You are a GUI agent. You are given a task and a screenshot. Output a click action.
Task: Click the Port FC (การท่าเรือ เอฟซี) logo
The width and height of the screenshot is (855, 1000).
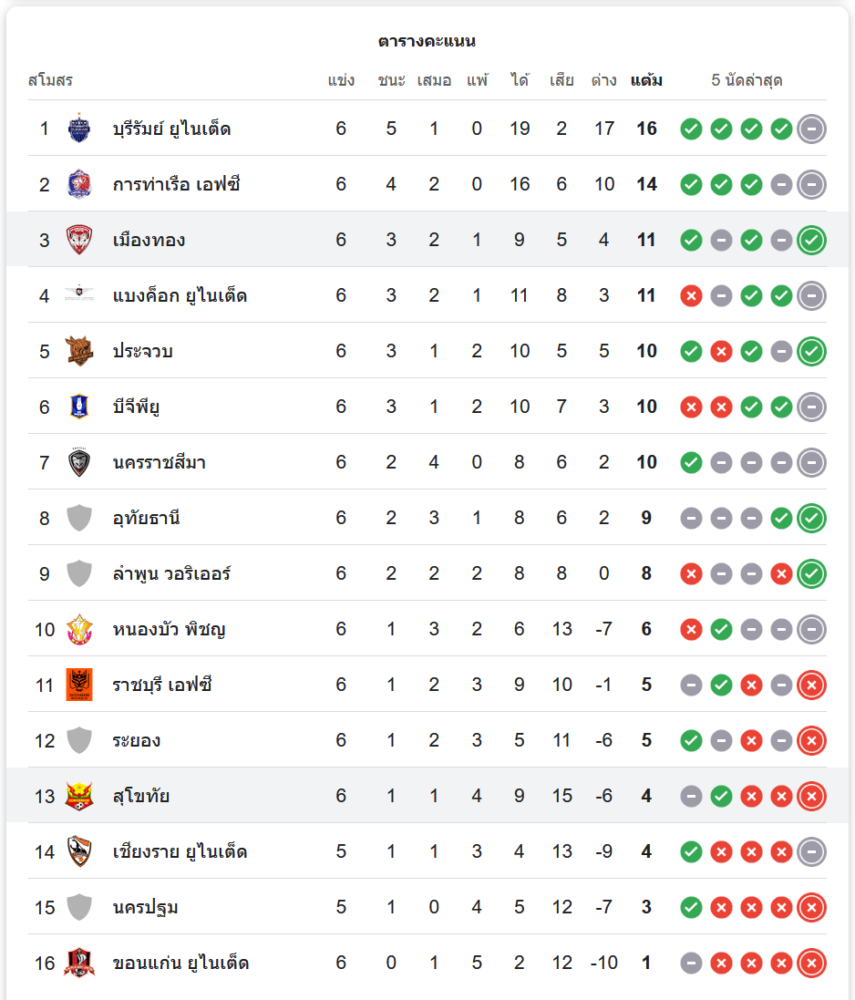click(79, 184)
